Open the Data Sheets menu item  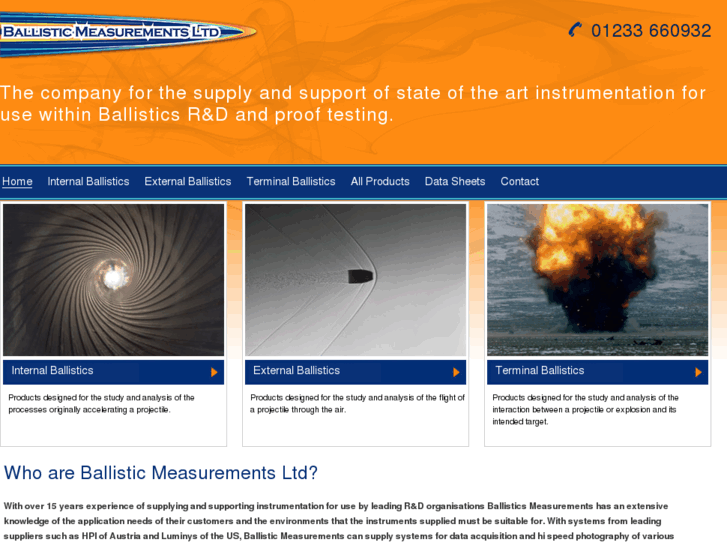click(x=455, y=181)
